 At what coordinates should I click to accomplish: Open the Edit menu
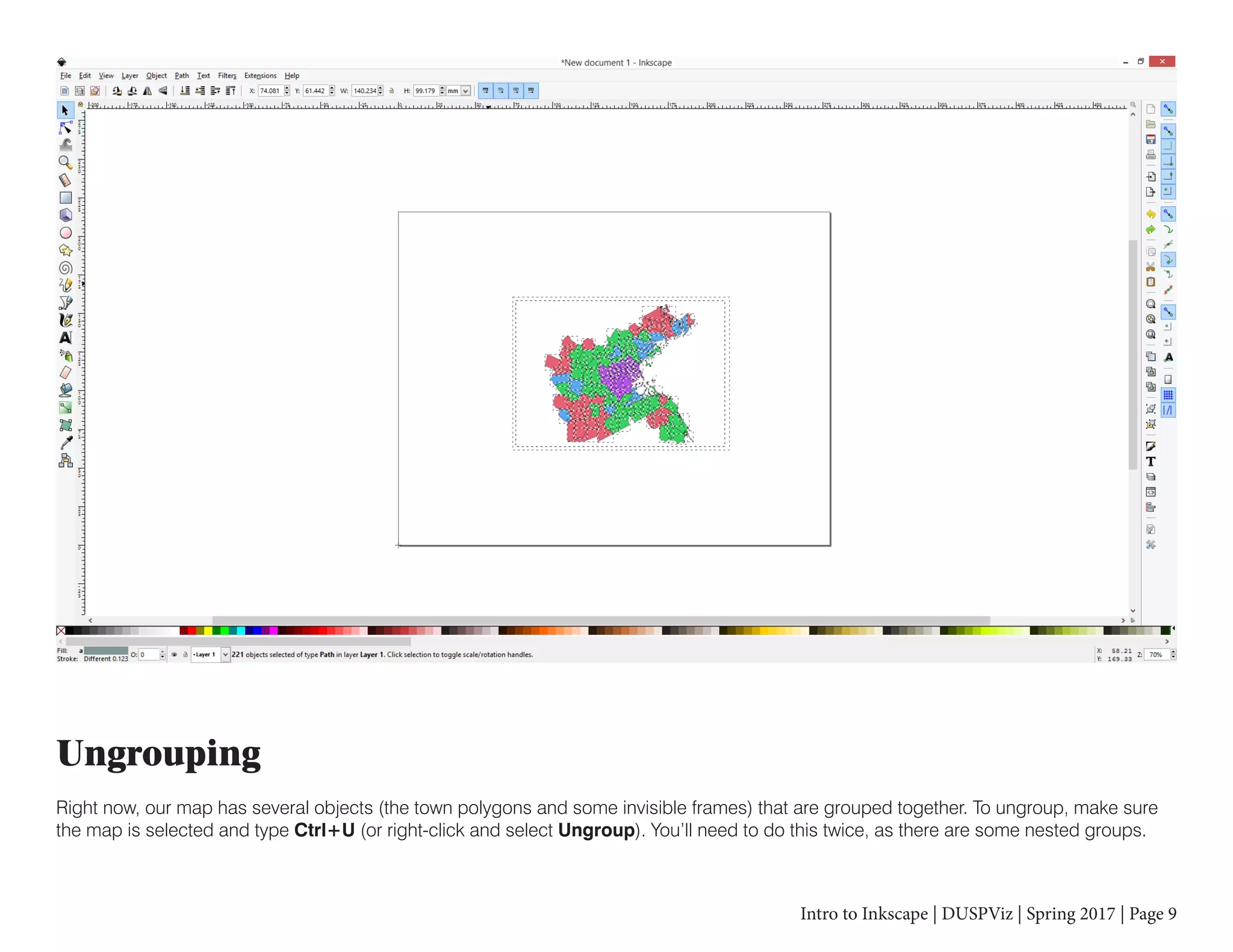click(x=85, y=76)
